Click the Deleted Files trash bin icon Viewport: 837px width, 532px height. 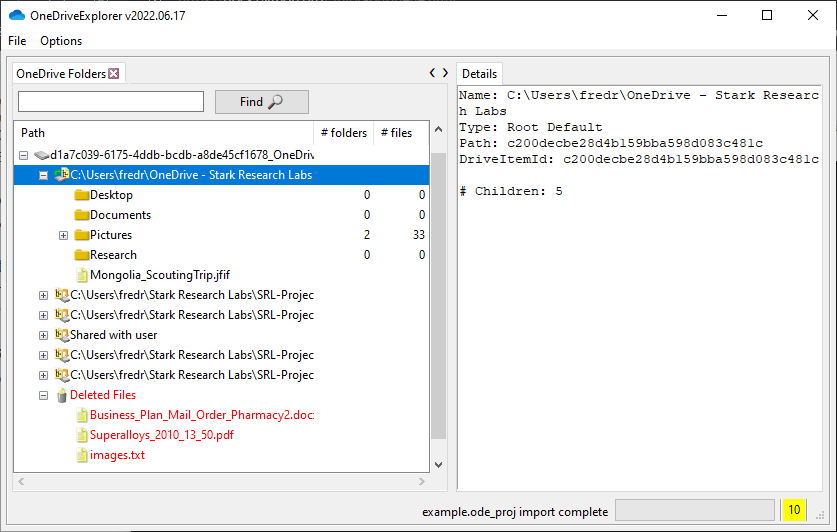(x=62, y=395)
